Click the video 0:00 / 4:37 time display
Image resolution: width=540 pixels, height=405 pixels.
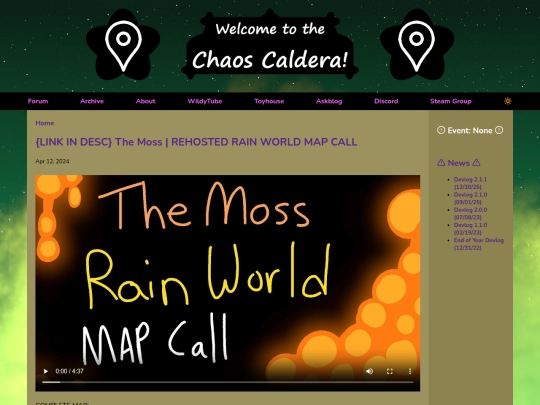(69, 371)
